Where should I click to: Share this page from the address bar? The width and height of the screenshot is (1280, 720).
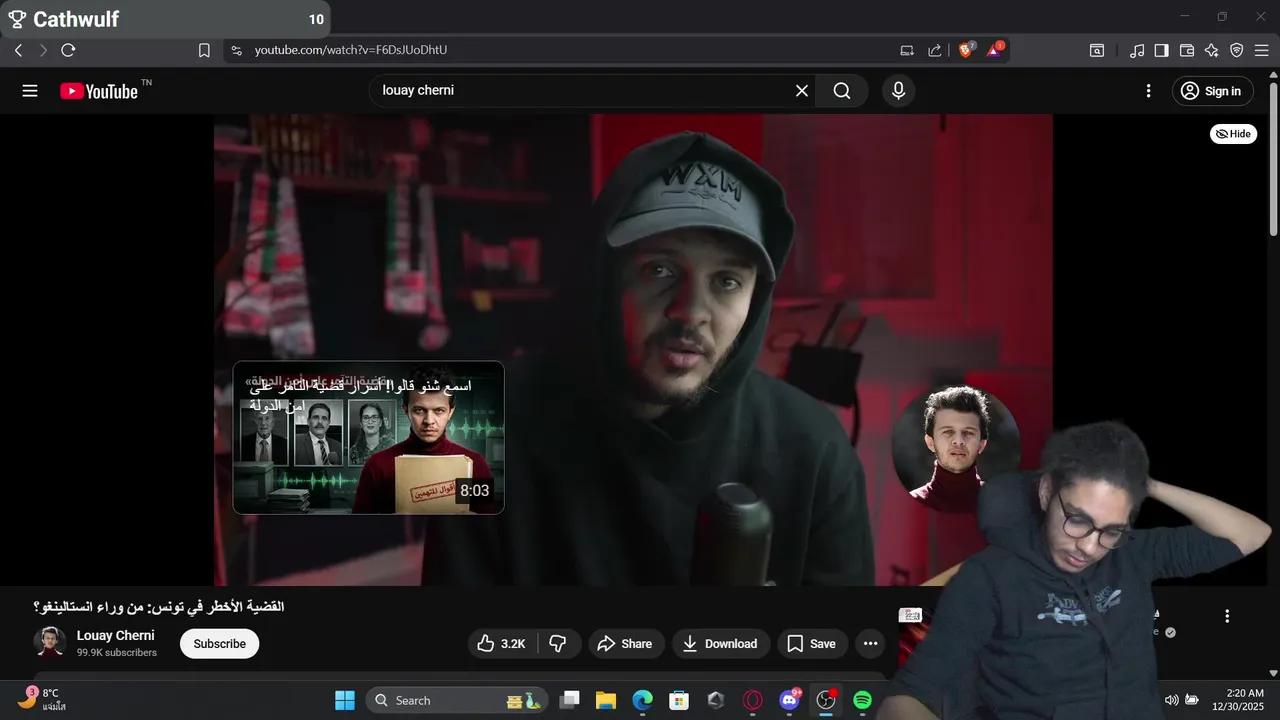coord(934,50)
